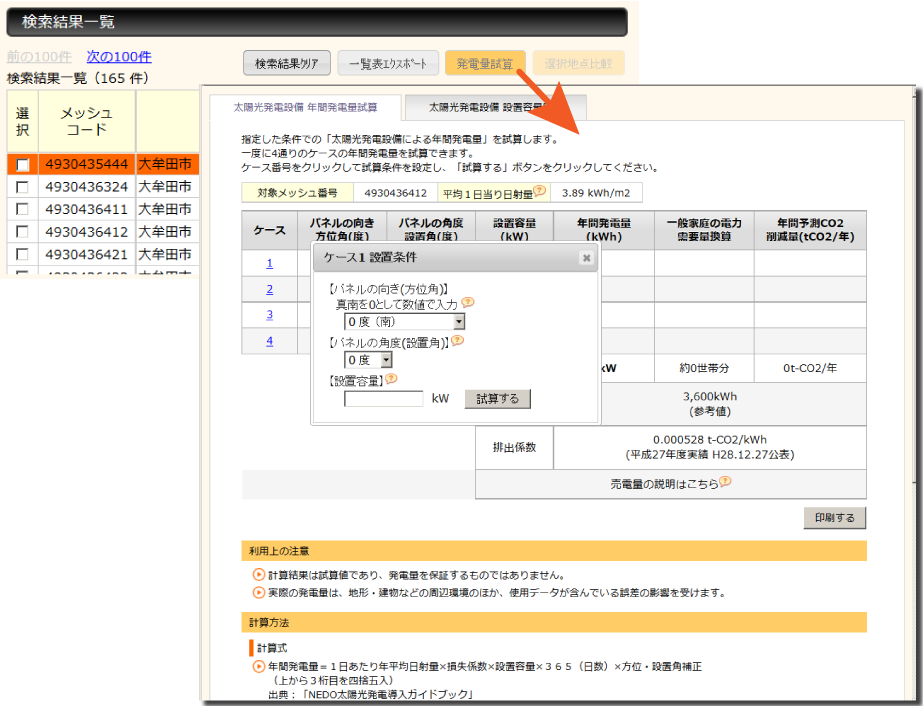Click help icon beside 真南を0として数値で入力

[x=468, y=302]
